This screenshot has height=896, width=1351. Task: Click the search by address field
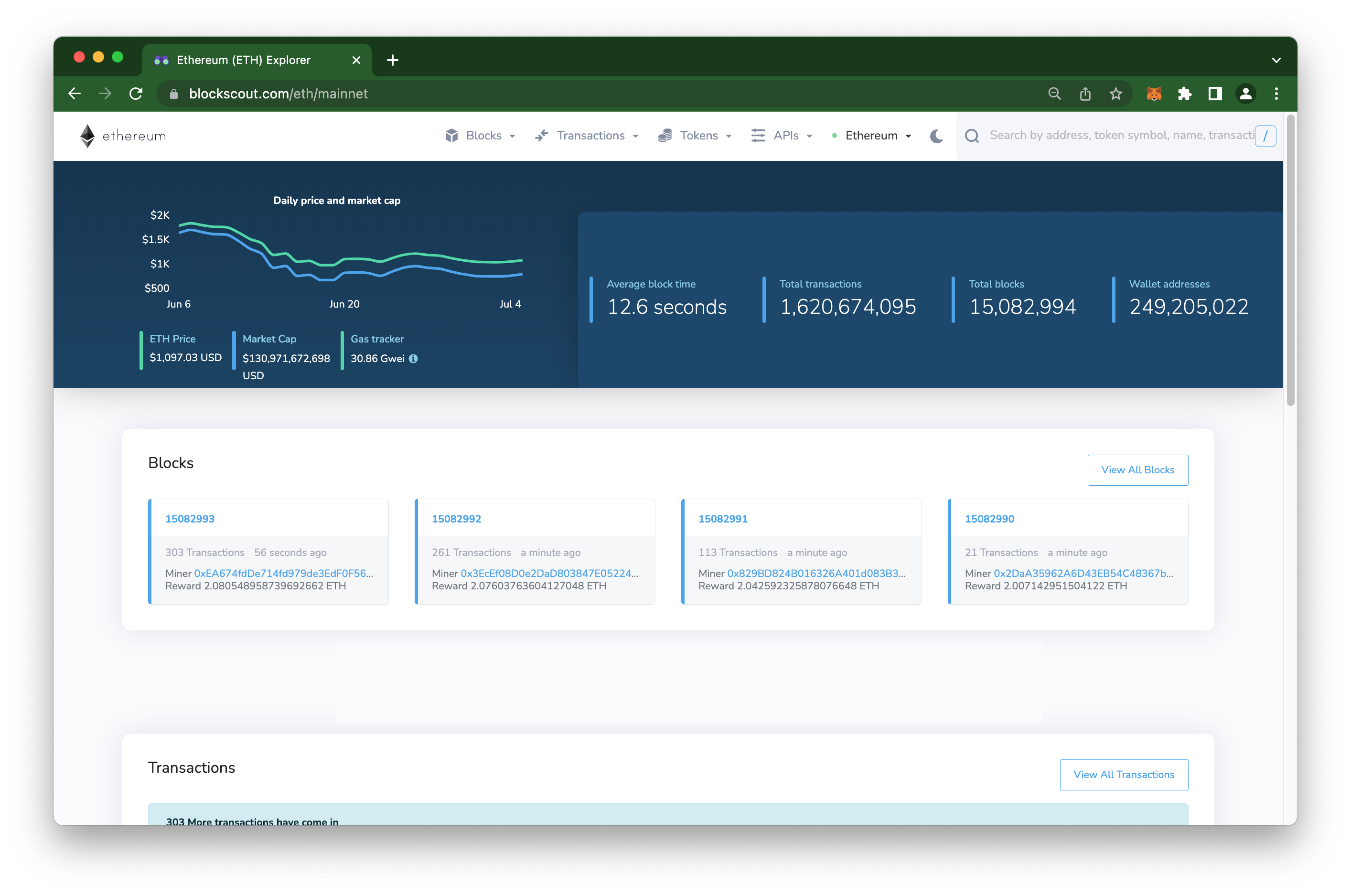(x=1120, y=136)
